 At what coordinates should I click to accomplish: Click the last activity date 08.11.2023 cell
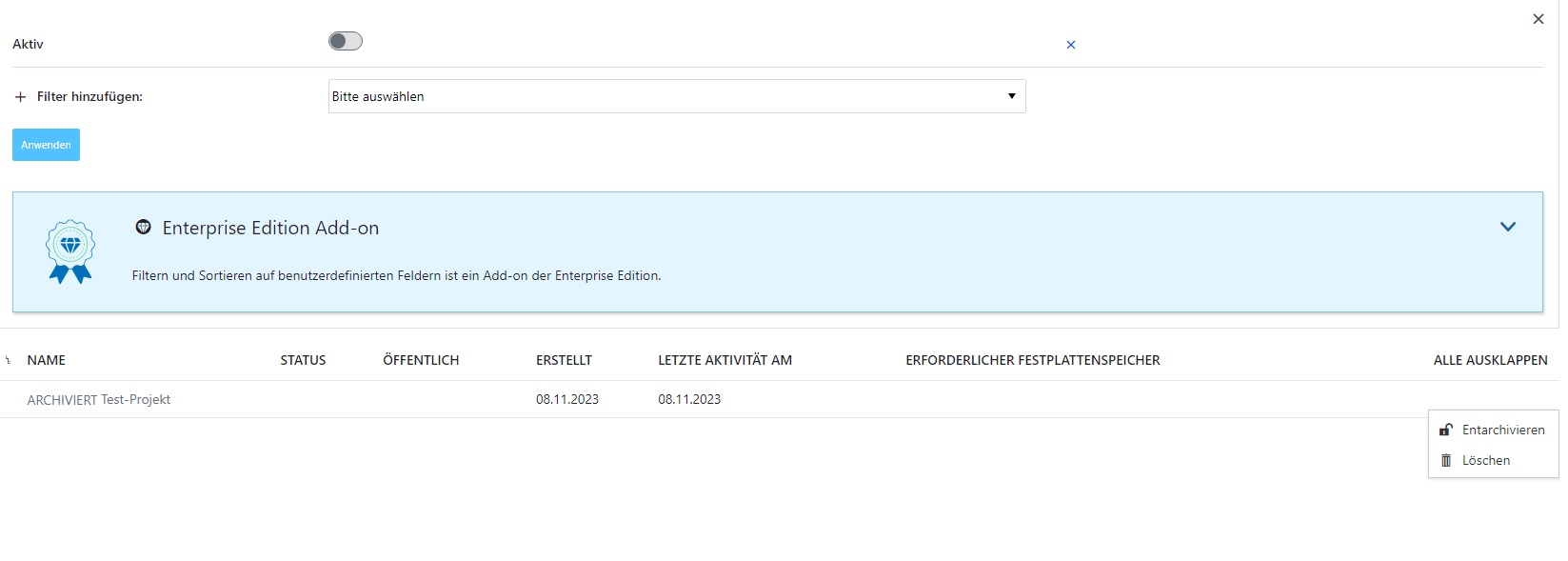click(x=689, y=400)
